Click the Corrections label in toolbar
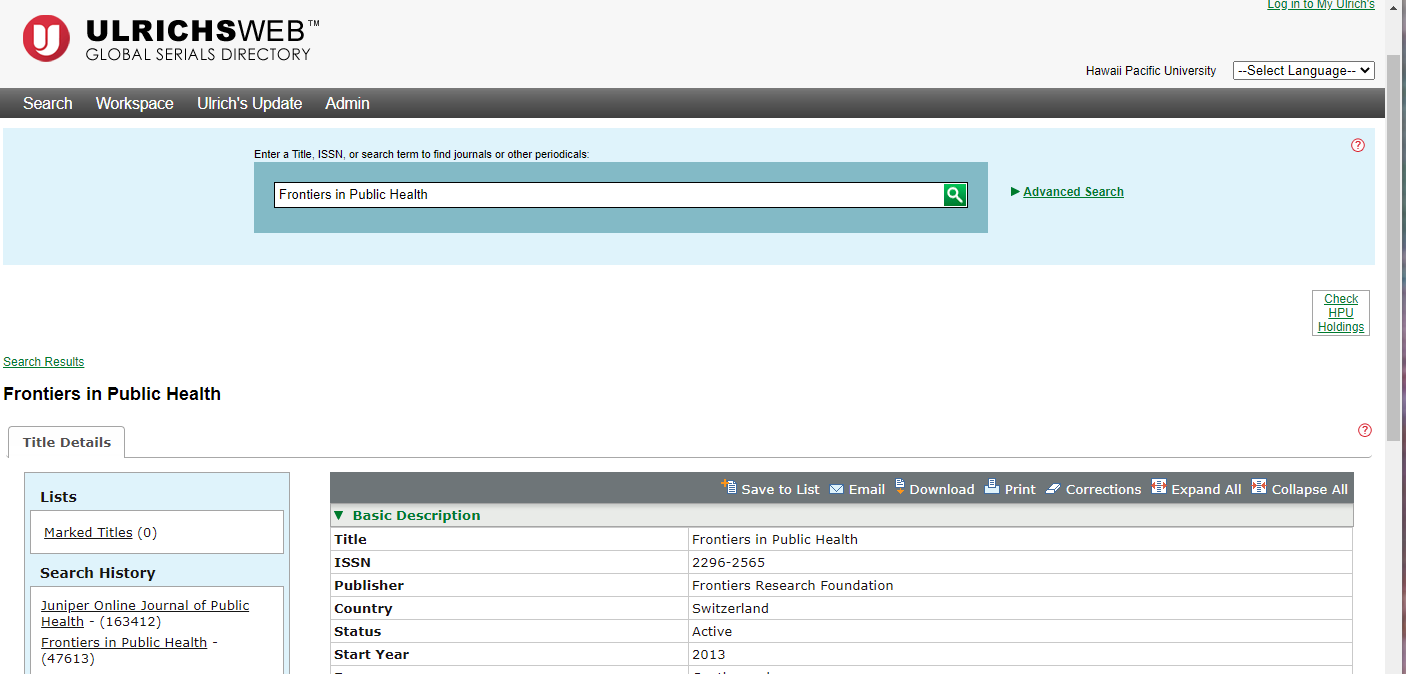The height and width of the screenshot is (674, 1406). pyautogui.click(x=1103, y=490)
